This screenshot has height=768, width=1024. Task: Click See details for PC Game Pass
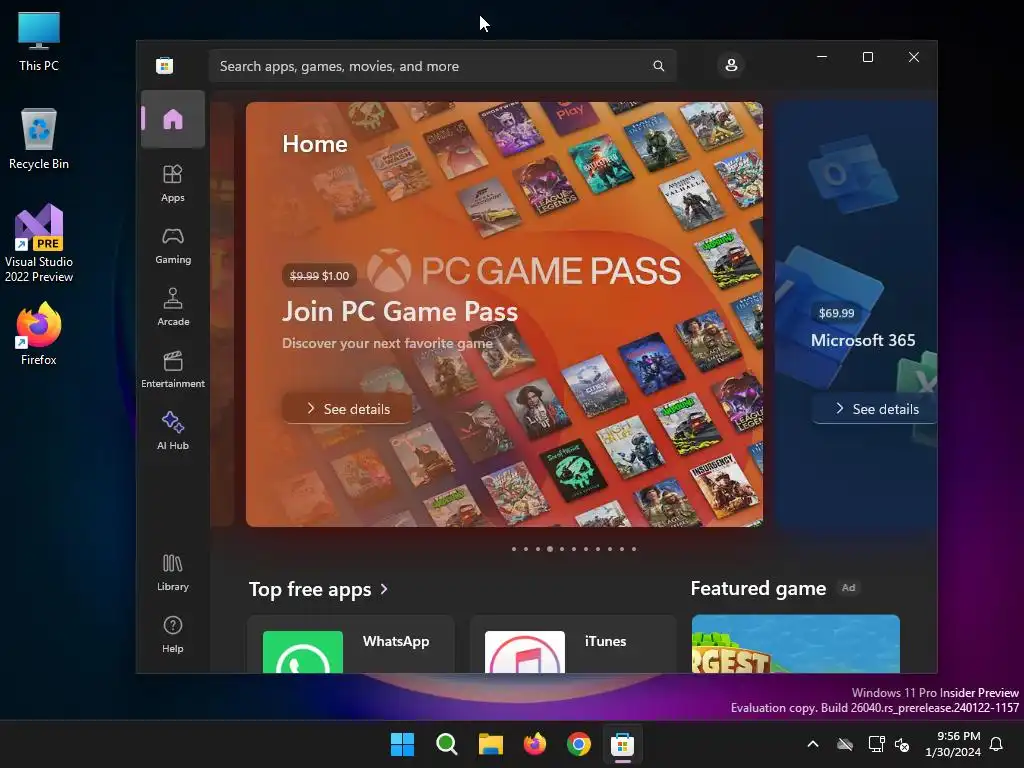click(x=347, y=409)
